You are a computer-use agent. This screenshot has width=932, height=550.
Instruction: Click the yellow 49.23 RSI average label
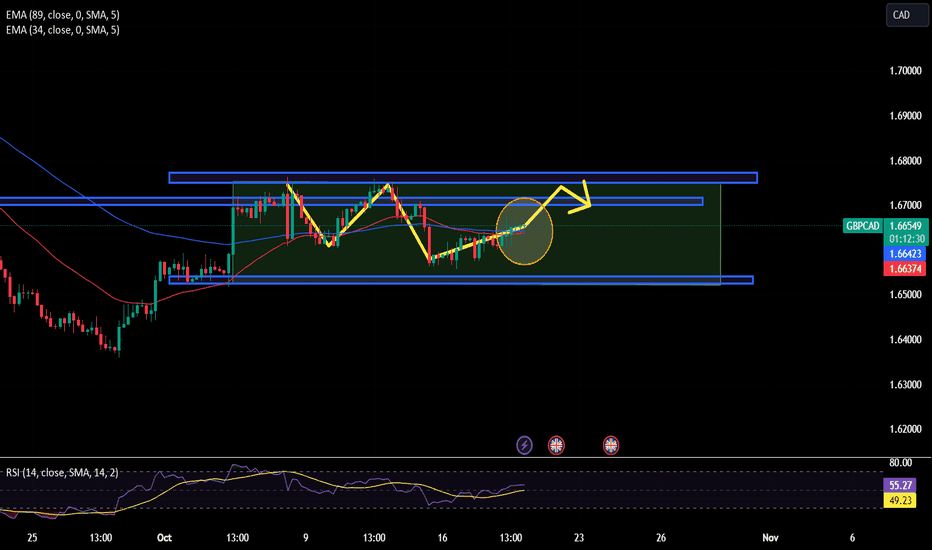(x=900, y=501)
